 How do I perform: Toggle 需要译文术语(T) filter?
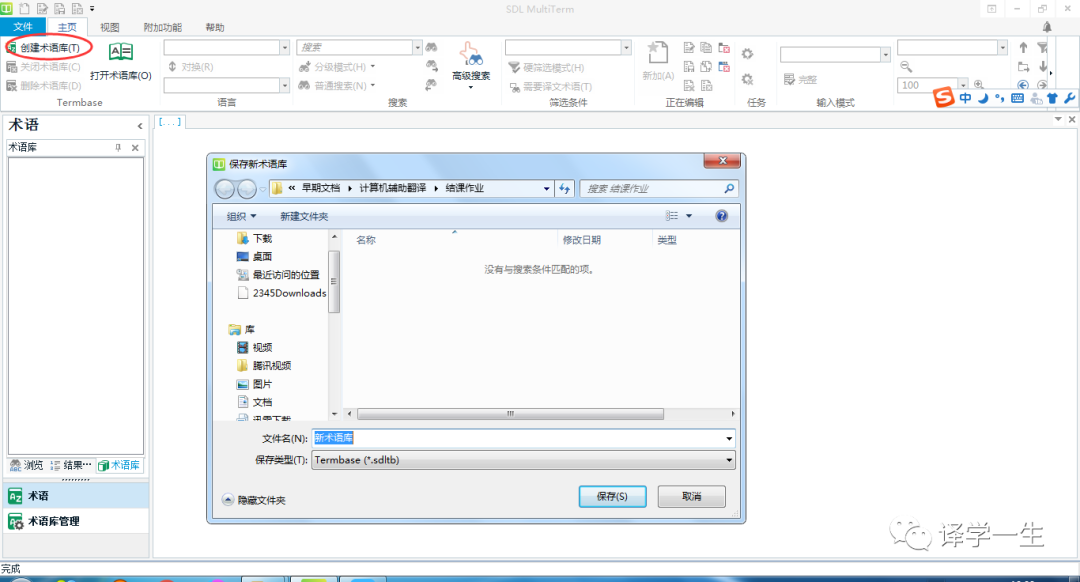pyautogui.click(x=551, y=87)
